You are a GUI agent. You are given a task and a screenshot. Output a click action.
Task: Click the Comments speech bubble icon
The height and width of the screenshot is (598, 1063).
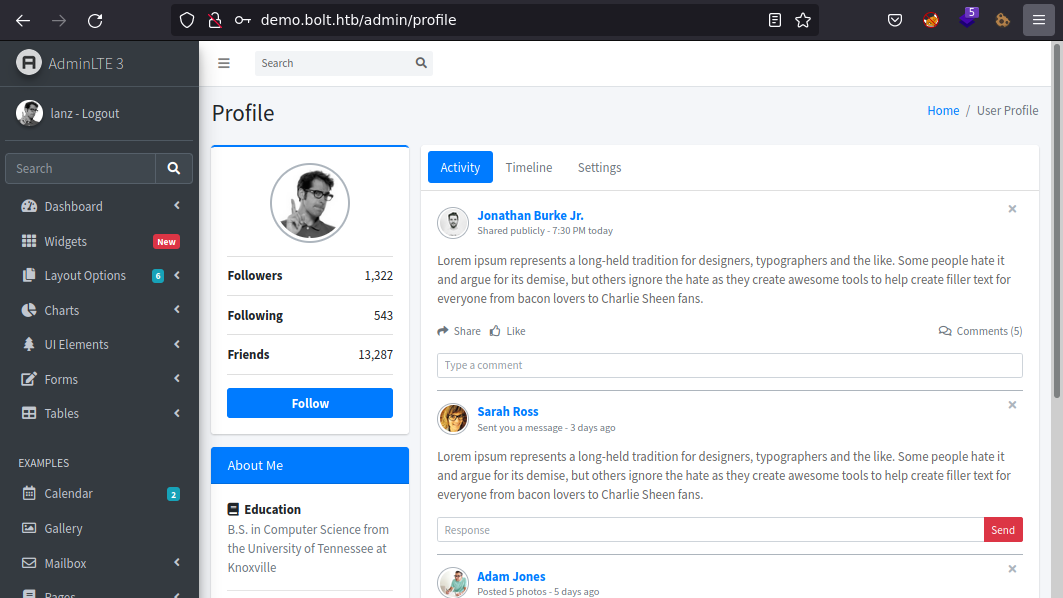(x=945, y=331)
